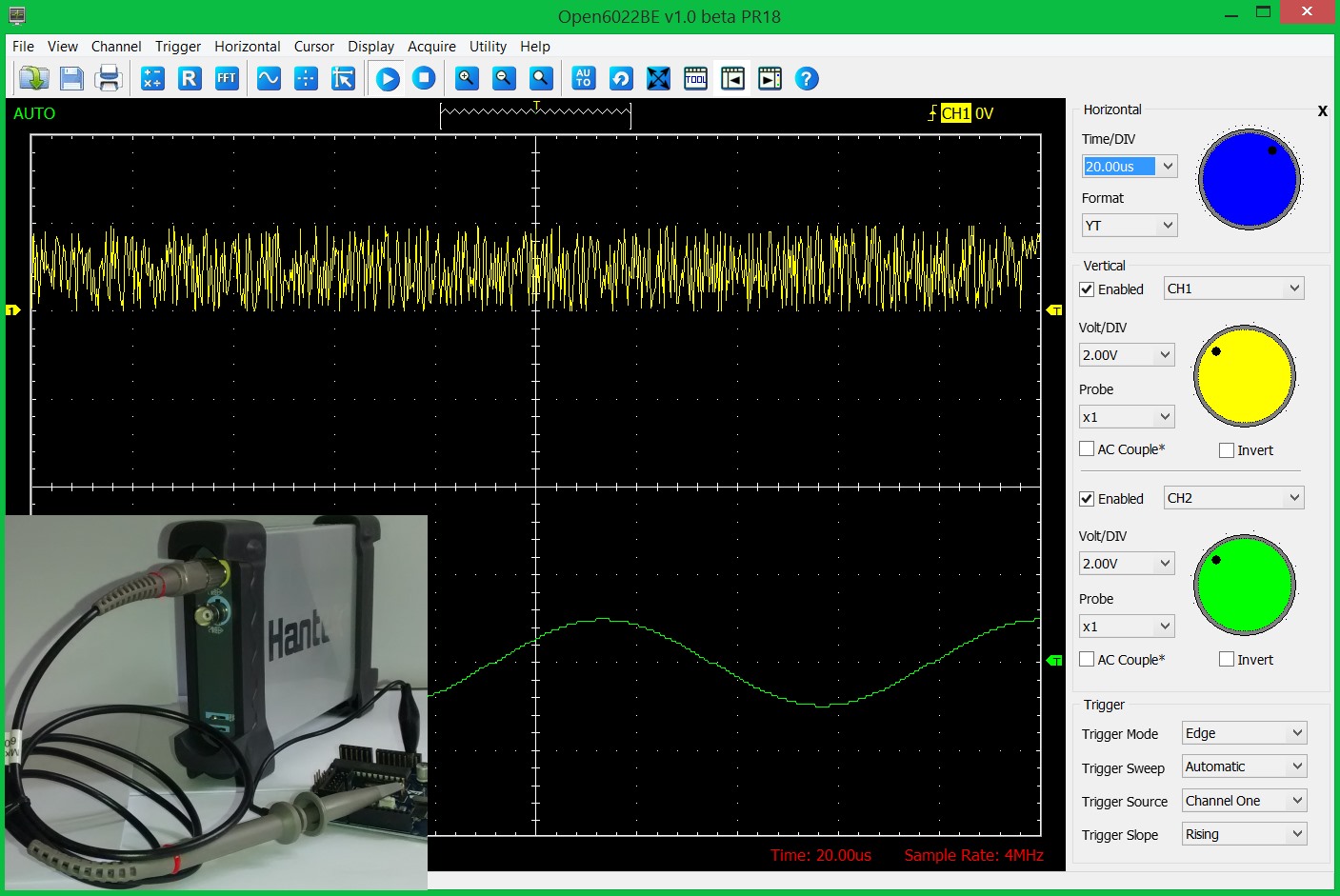
Task: Click the cursor trace arrow icon
Action: (x=343, y=78)
